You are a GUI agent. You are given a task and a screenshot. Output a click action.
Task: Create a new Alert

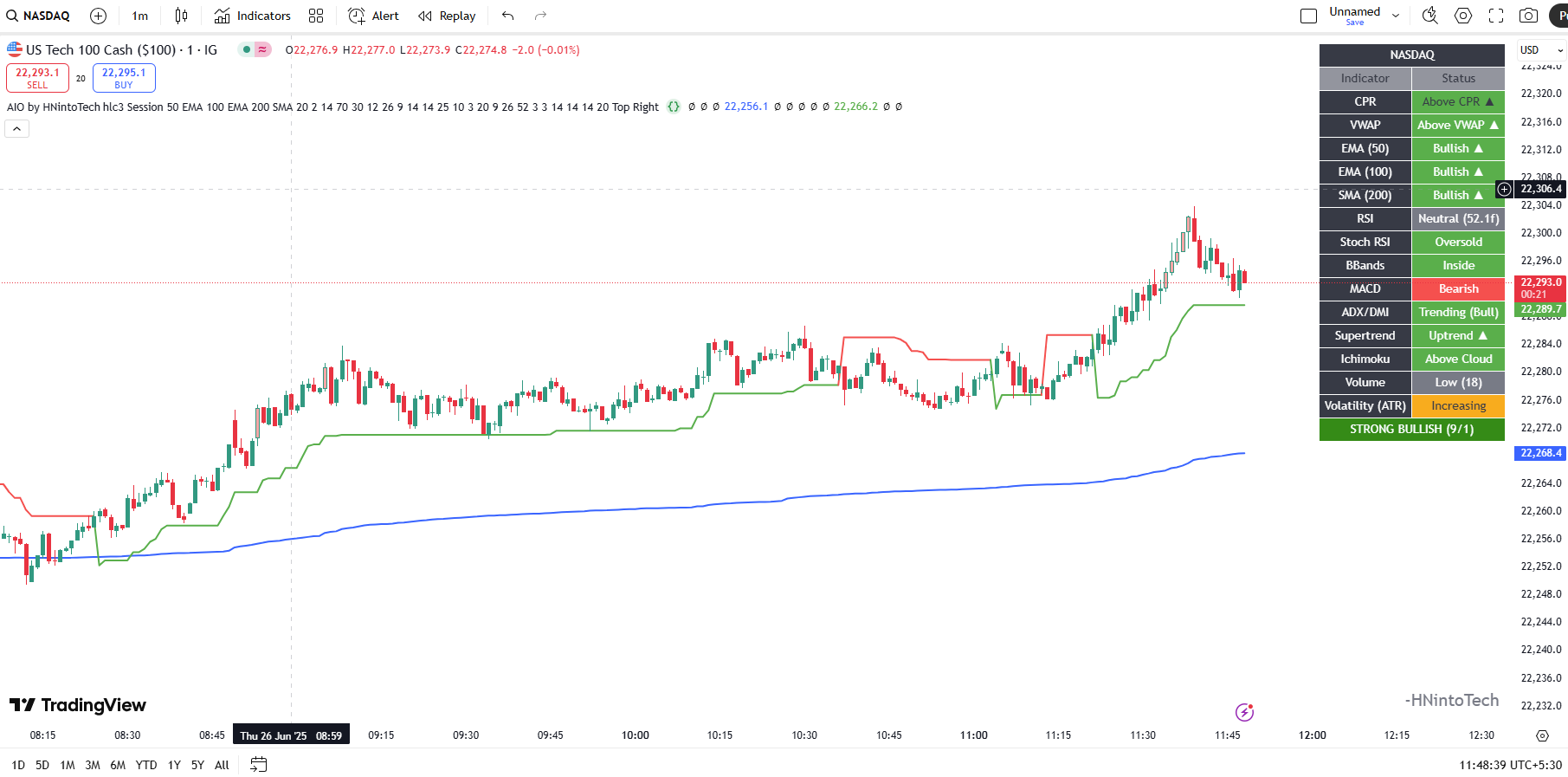pyautogui.click(x=373, y=16)
